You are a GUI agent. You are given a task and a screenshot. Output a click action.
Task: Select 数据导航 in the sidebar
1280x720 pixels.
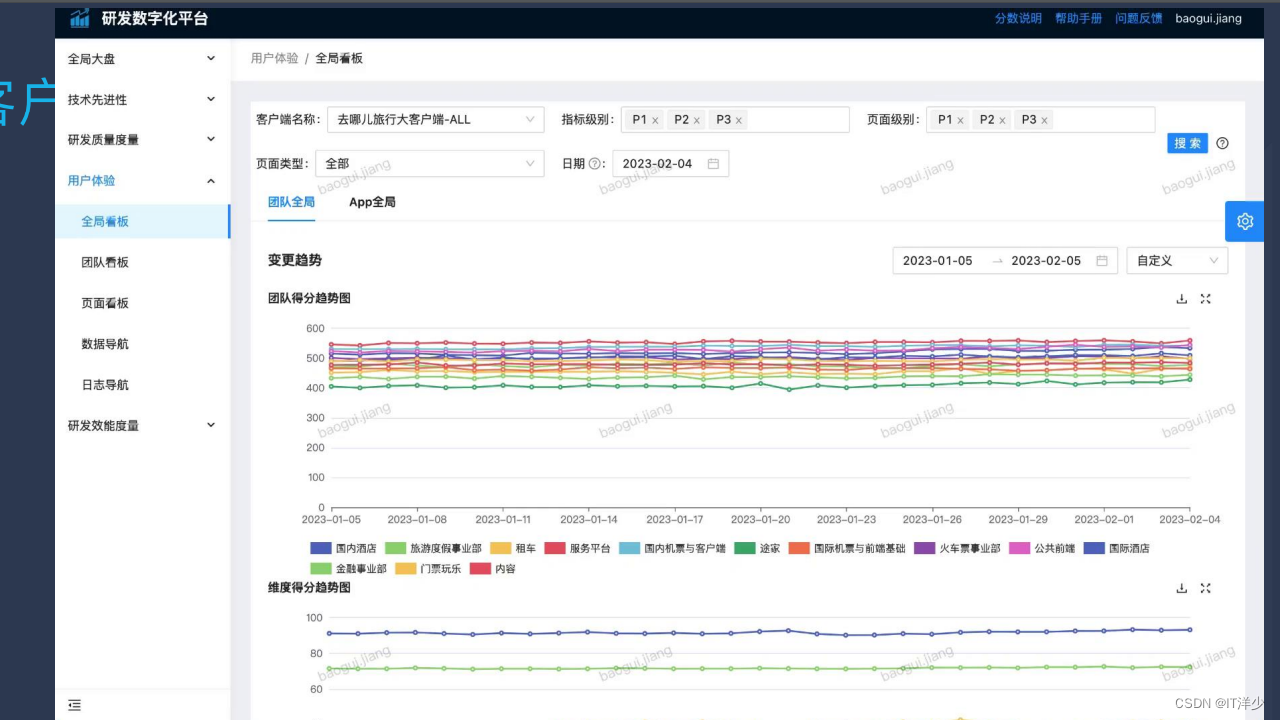point(142,345)
